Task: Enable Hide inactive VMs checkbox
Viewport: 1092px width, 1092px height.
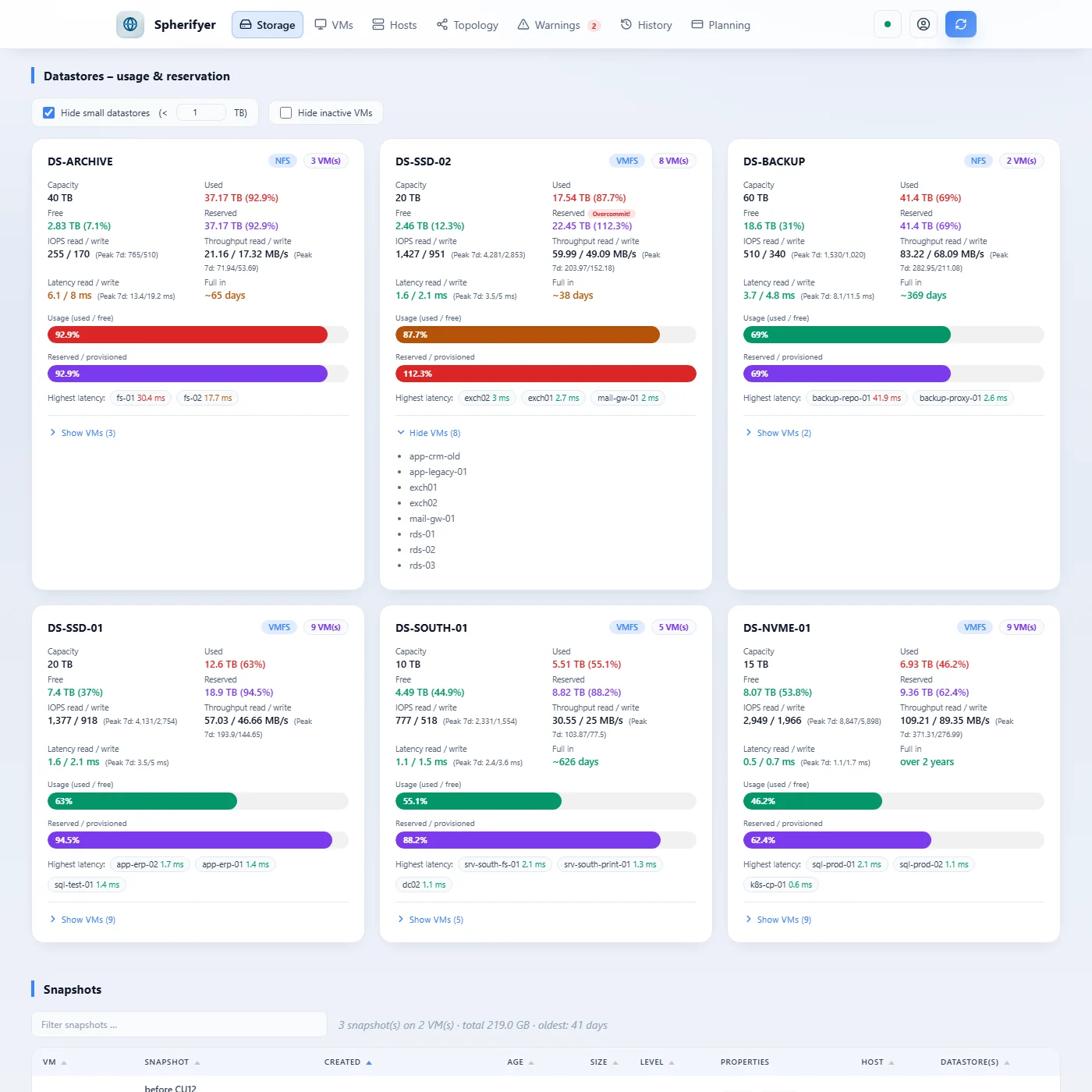Action: pyautogui.click(x=285, y=113)
